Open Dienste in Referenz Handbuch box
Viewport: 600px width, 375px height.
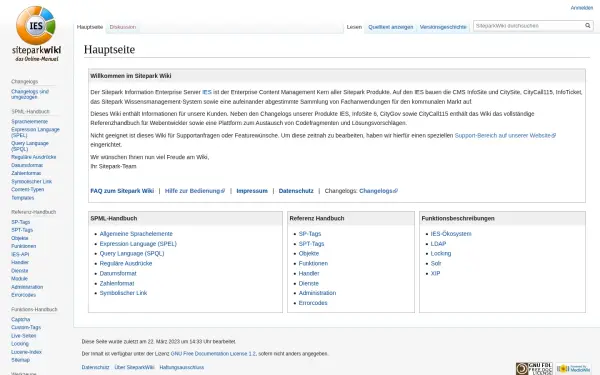308,283
